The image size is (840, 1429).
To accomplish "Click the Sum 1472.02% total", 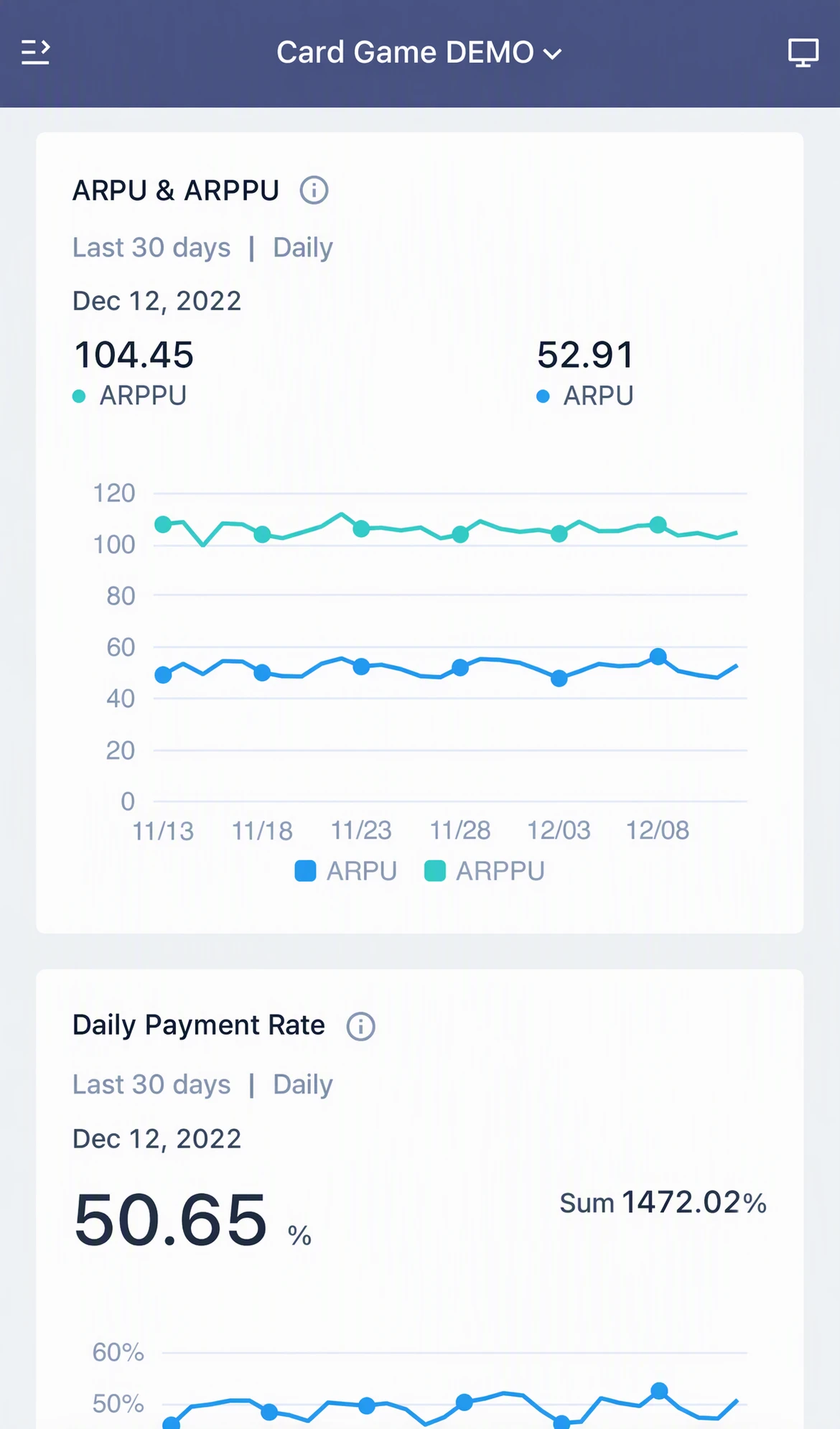I will (663, 1203).
